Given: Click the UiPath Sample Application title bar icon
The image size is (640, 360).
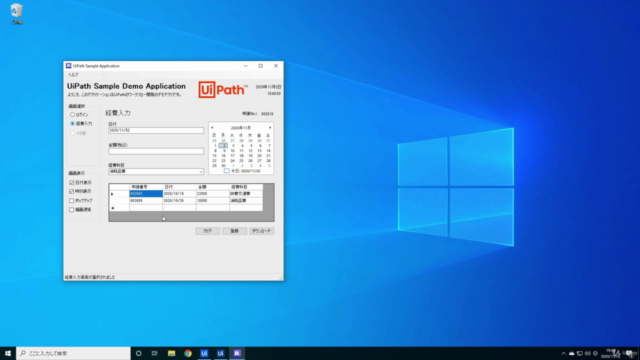Looking at the screenshot, I should (x=69, y=66).
